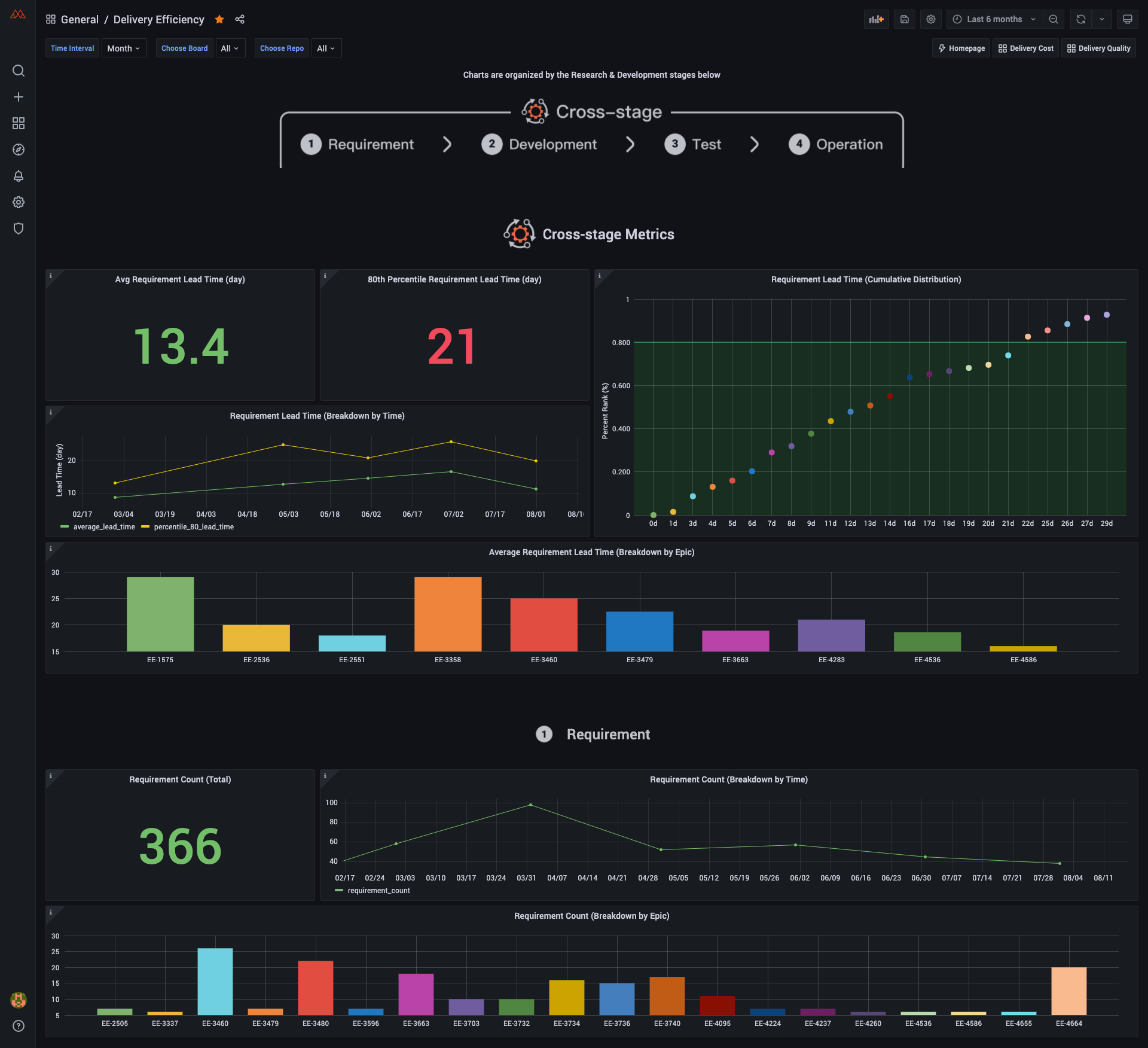Enable notifications panel in left sidebar
The image size is (1148, 1048).
(18, 176)
